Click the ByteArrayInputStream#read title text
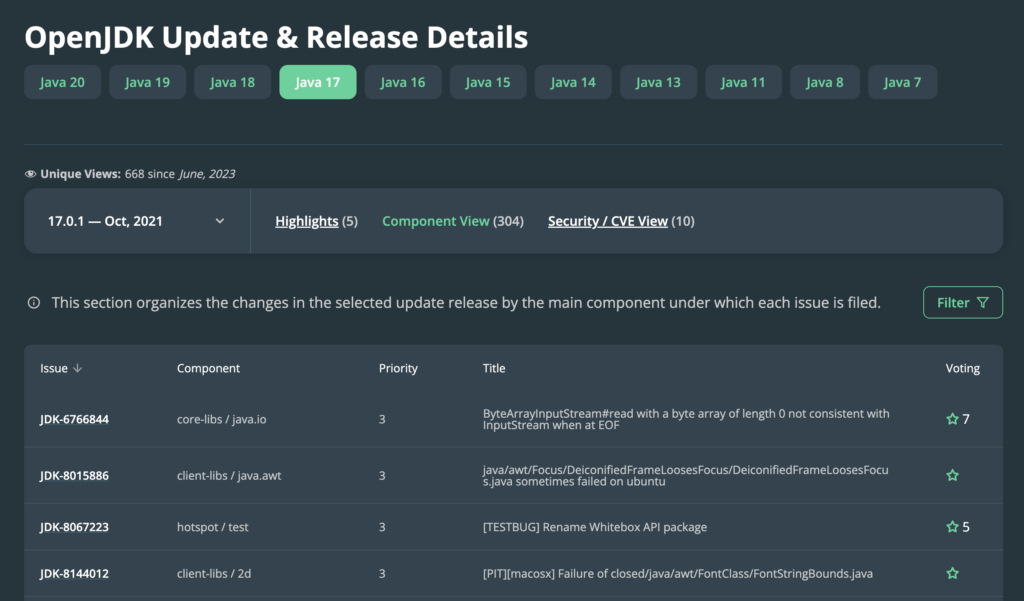Image resolution: width=1024 pixels, height=601 pixels. point(686,419)
